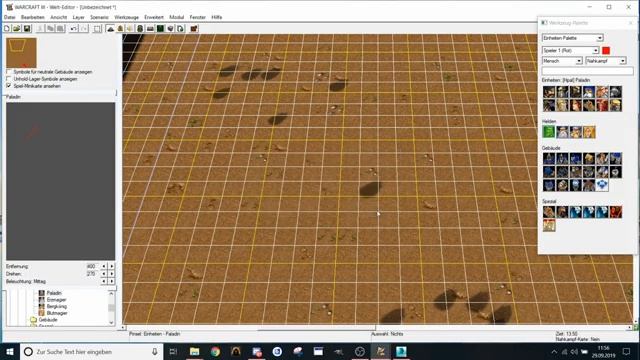The height and width of the screenshot is (360, 640).
Task: Open the 'Nahkampf' dropdown
Action: coord(606,61)
